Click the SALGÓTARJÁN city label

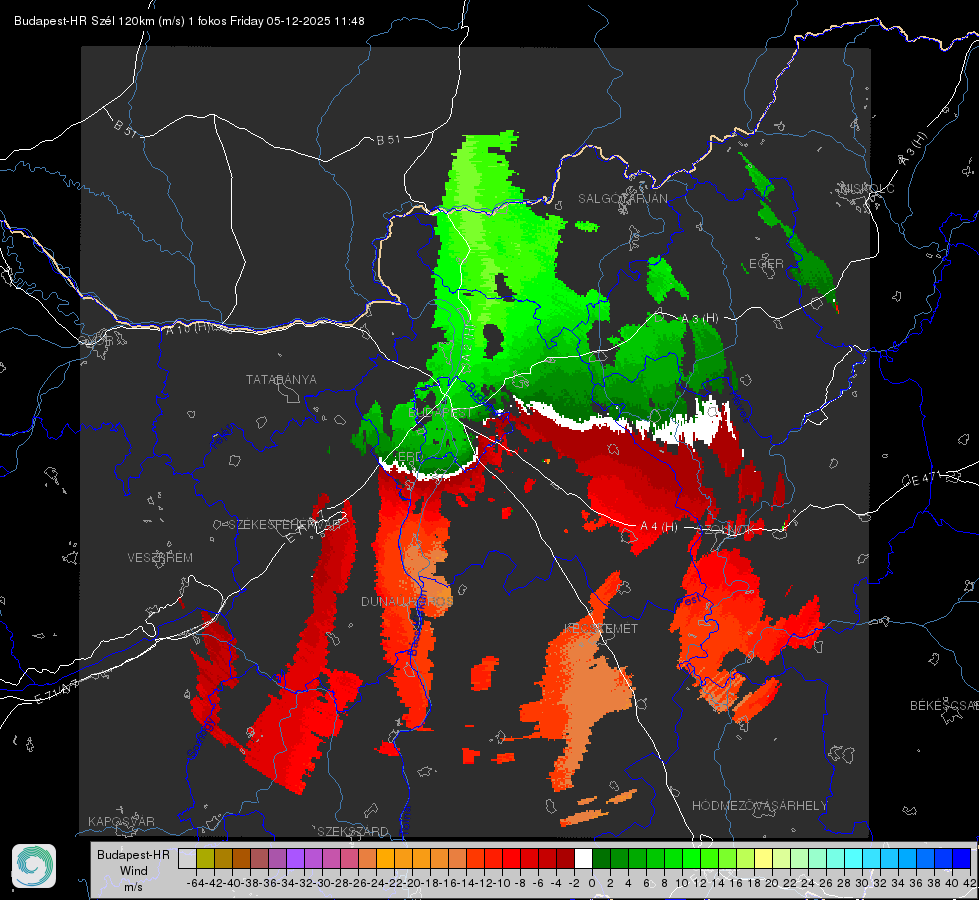pos(622,199)
